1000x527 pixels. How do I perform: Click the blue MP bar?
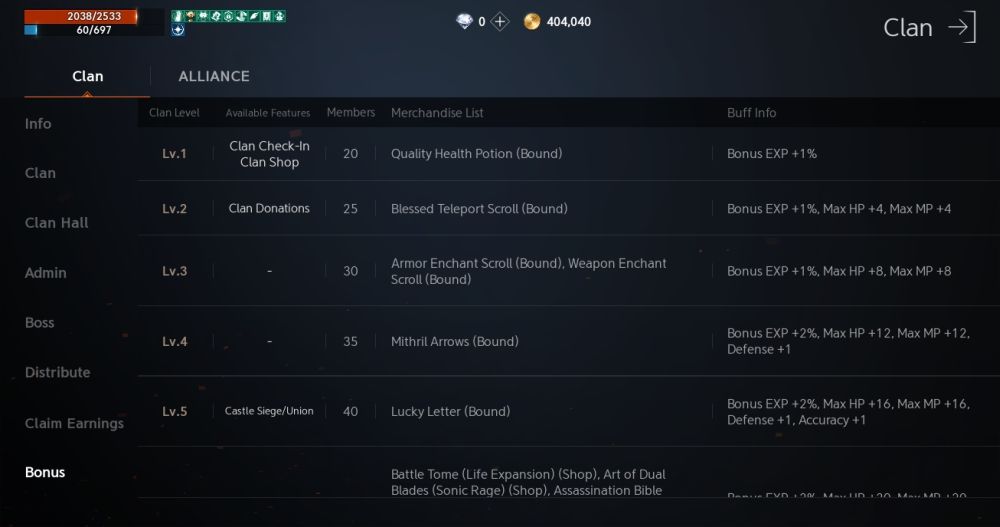(x=81, y=30)
